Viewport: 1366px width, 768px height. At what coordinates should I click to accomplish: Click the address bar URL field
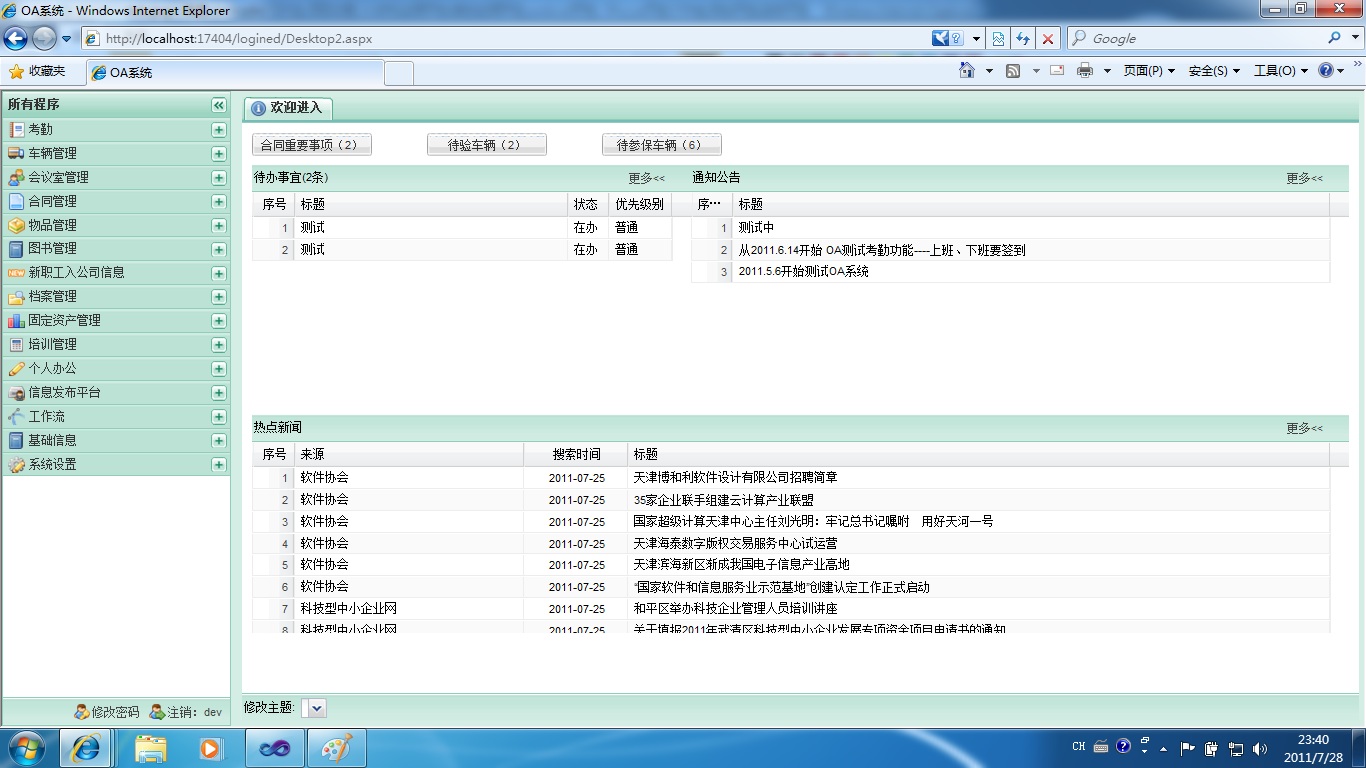click(505, 39)
